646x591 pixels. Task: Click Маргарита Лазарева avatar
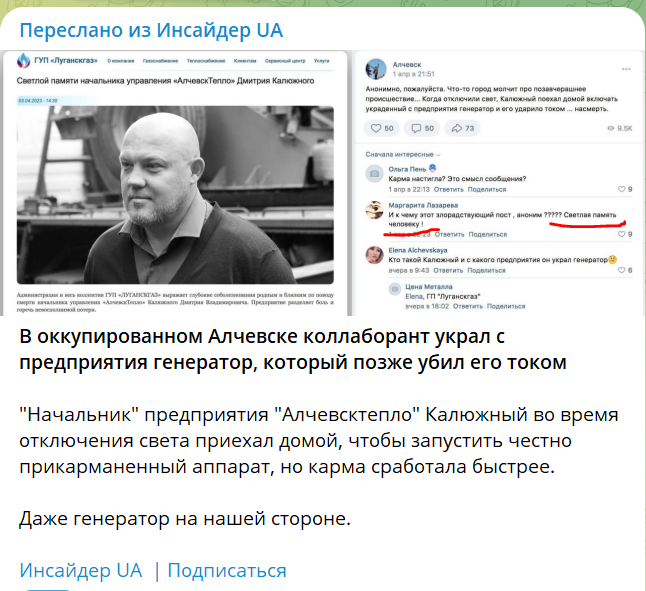(374, 210)
